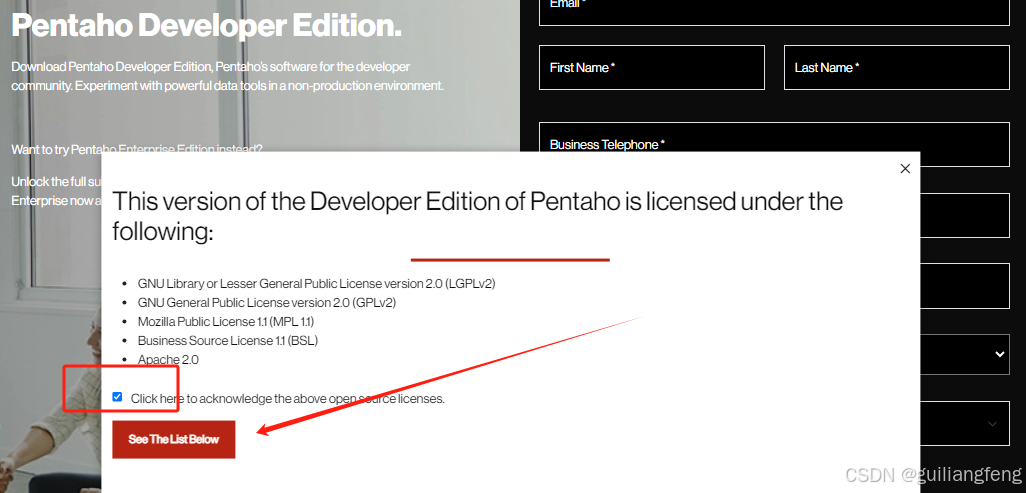Untick the acknowledge open source licenses checkbox
Screen dimensions: 1026x493
click(117, 397)
